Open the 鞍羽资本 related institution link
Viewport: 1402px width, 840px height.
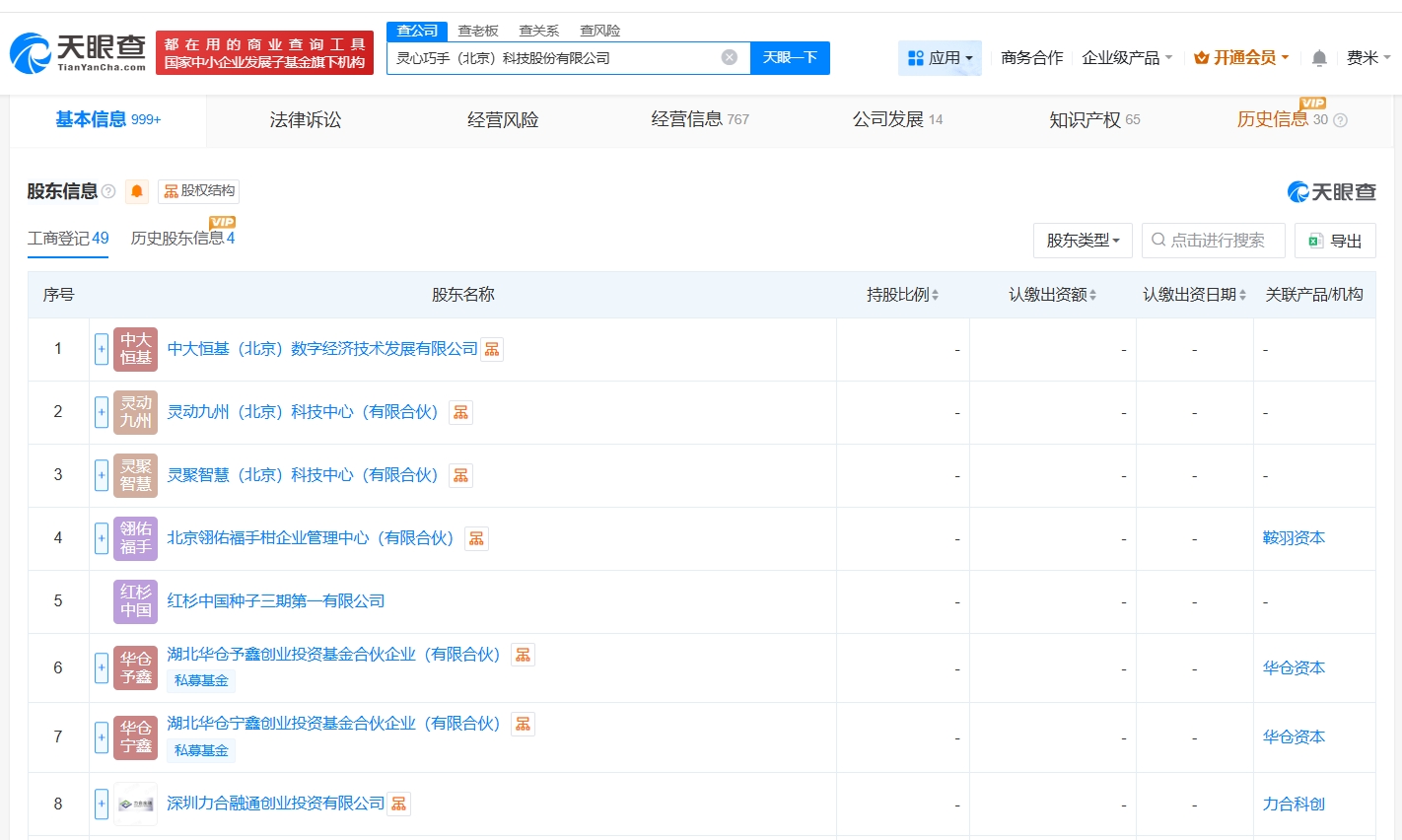tap(1294, 538)
